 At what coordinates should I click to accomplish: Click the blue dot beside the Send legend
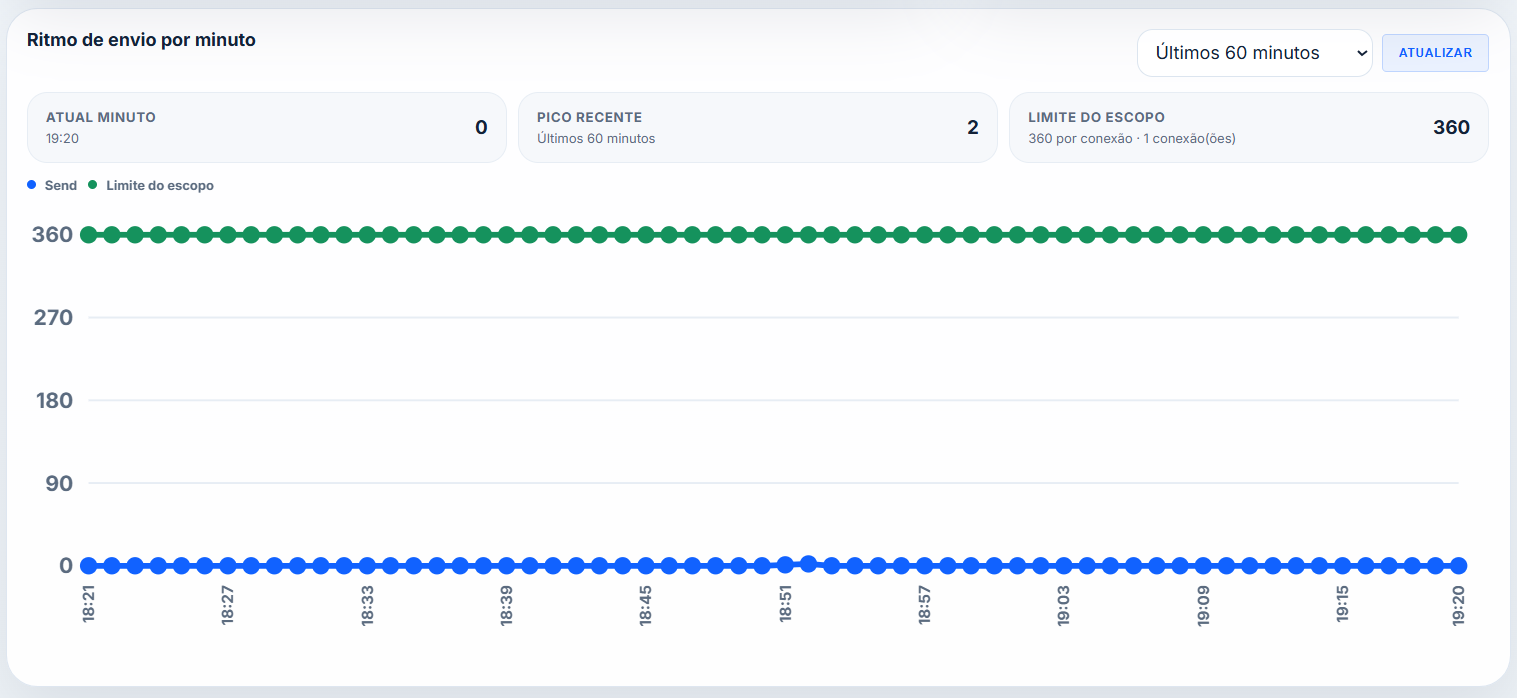click(32, 185)
